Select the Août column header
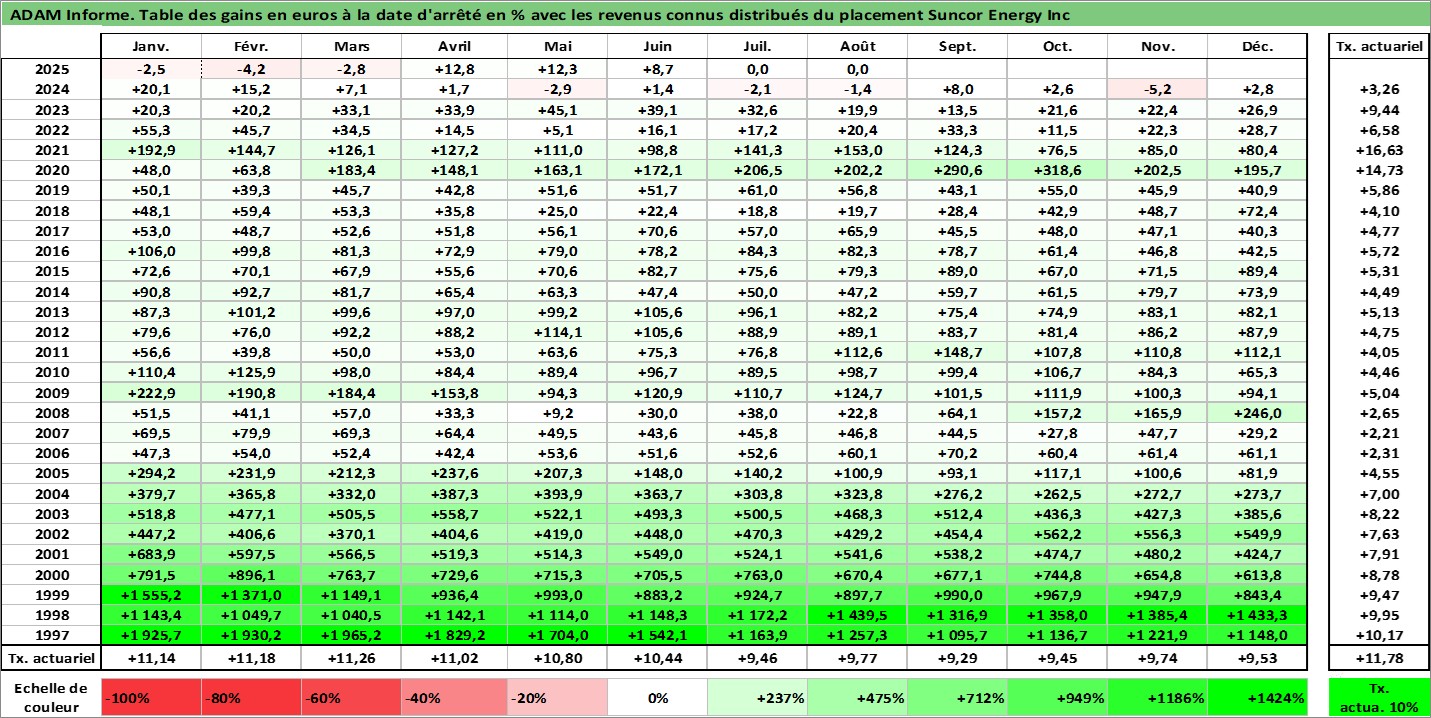This screenshot has height=718, width=1431. (x=858, y=47)
